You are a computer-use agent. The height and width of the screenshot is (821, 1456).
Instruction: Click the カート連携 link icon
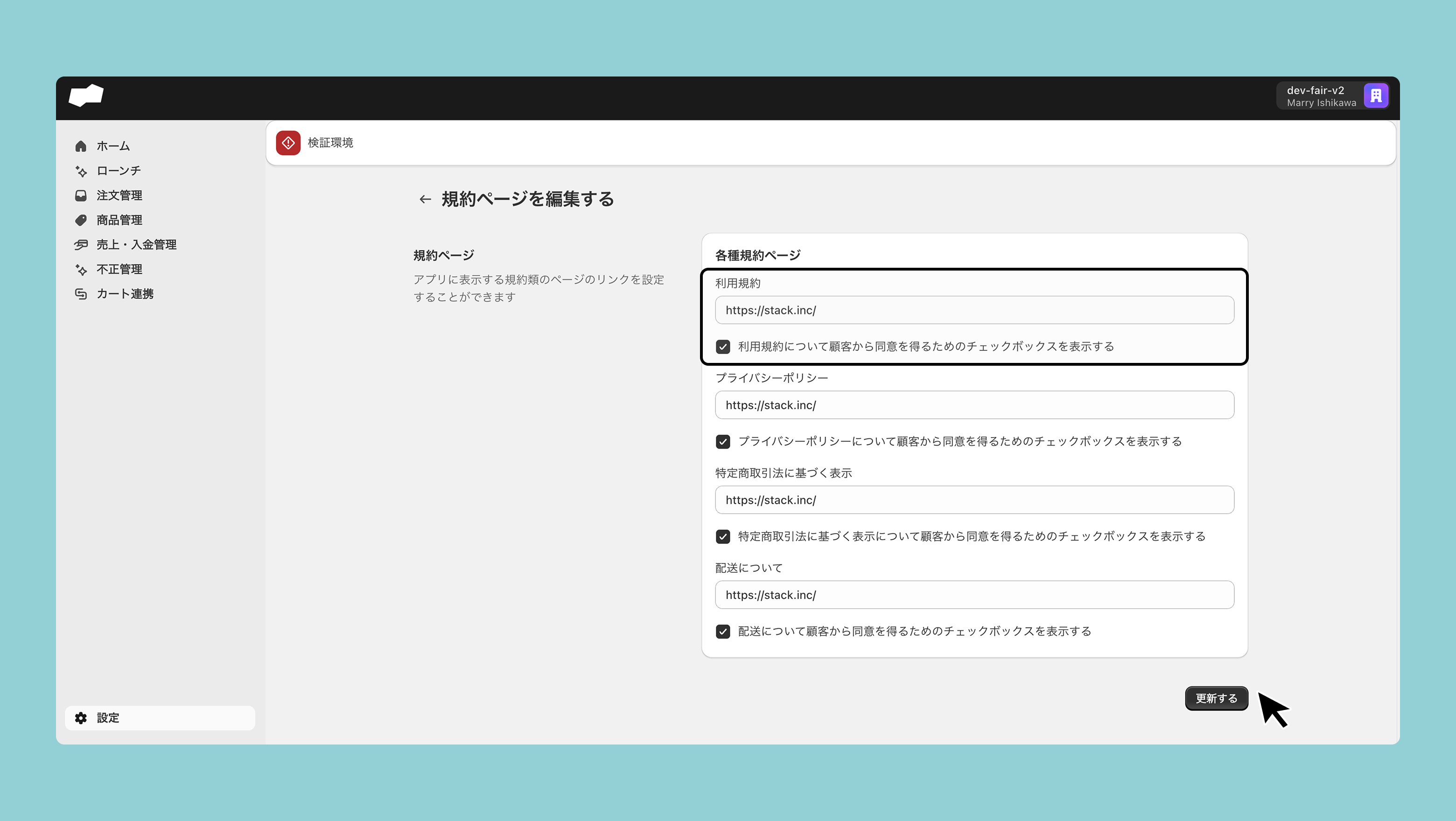tap(81, 294)
